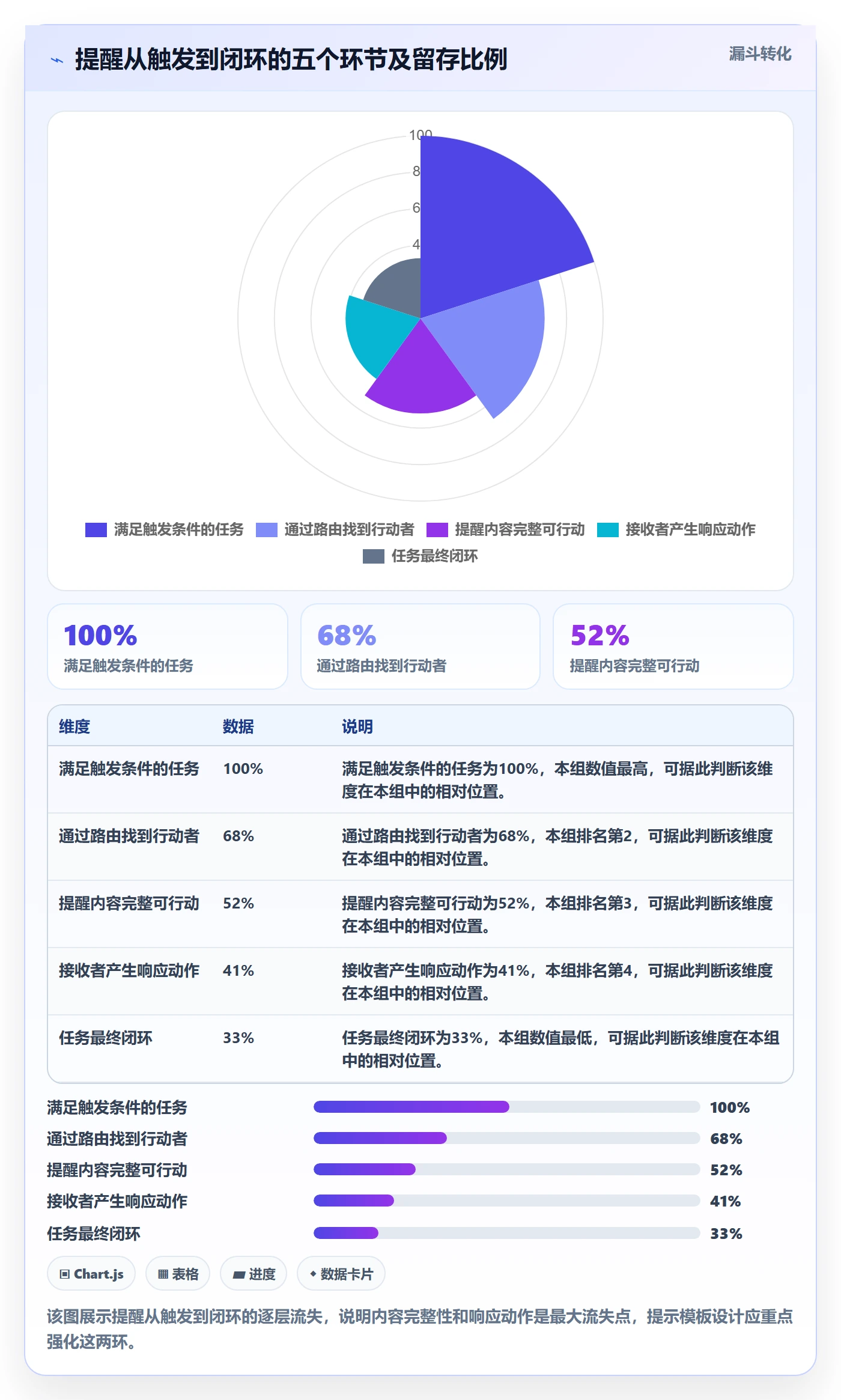Open the 100% 满足触发条件的任务 data card
Image resolution: width=841 pixels, height=1400 pixels.
tap(168, 647)
